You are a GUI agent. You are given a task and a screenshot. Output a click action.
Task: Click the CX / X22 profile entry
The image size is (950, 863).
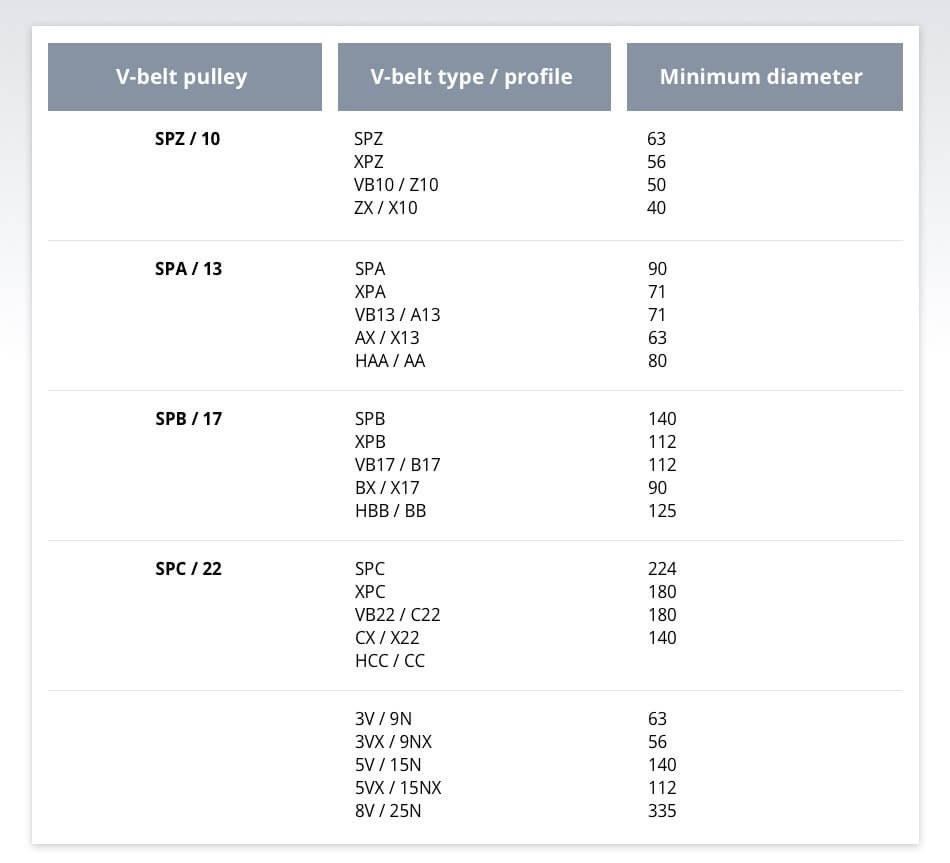tap(387, 638)
